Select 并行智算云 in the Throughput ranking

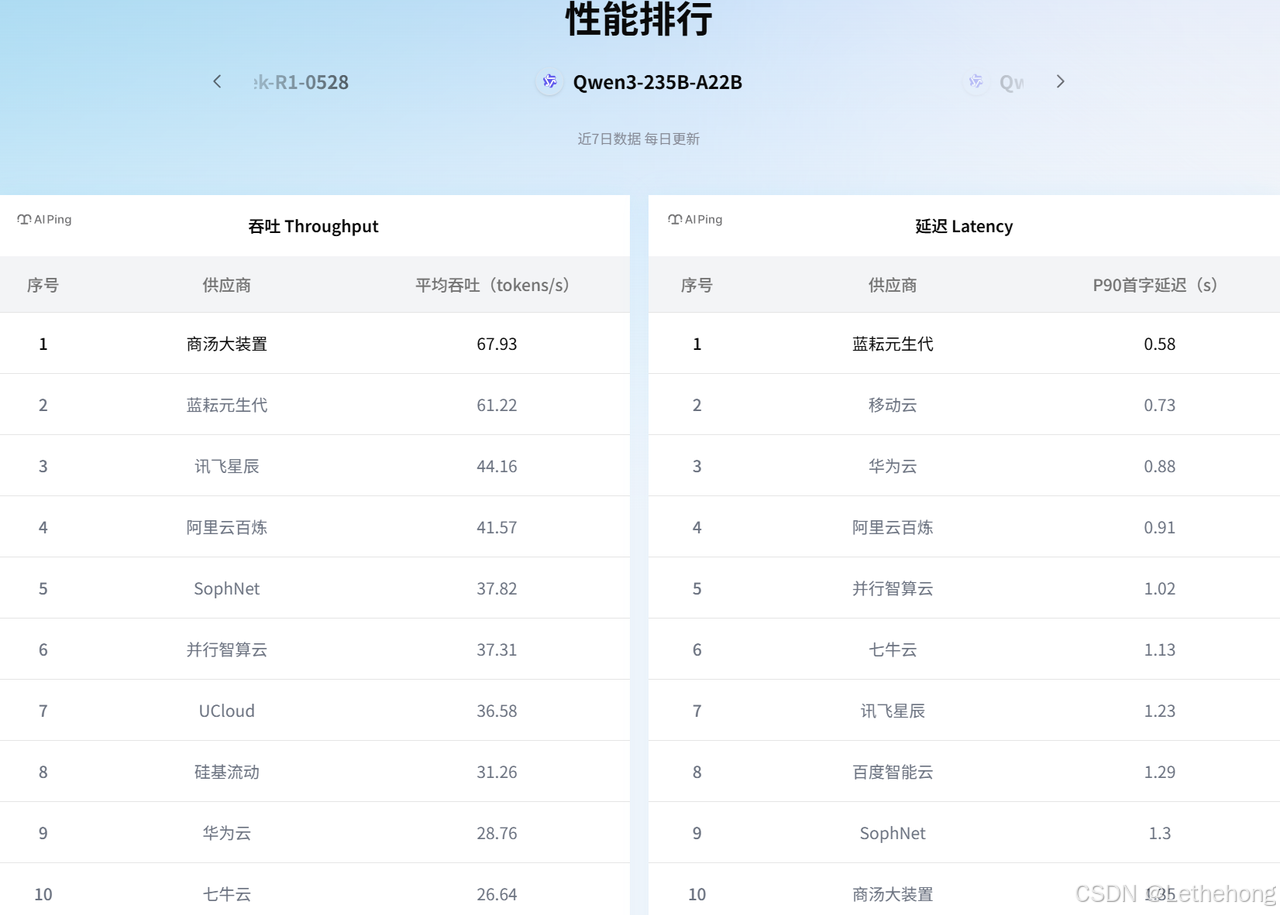[x=227, y=649]
